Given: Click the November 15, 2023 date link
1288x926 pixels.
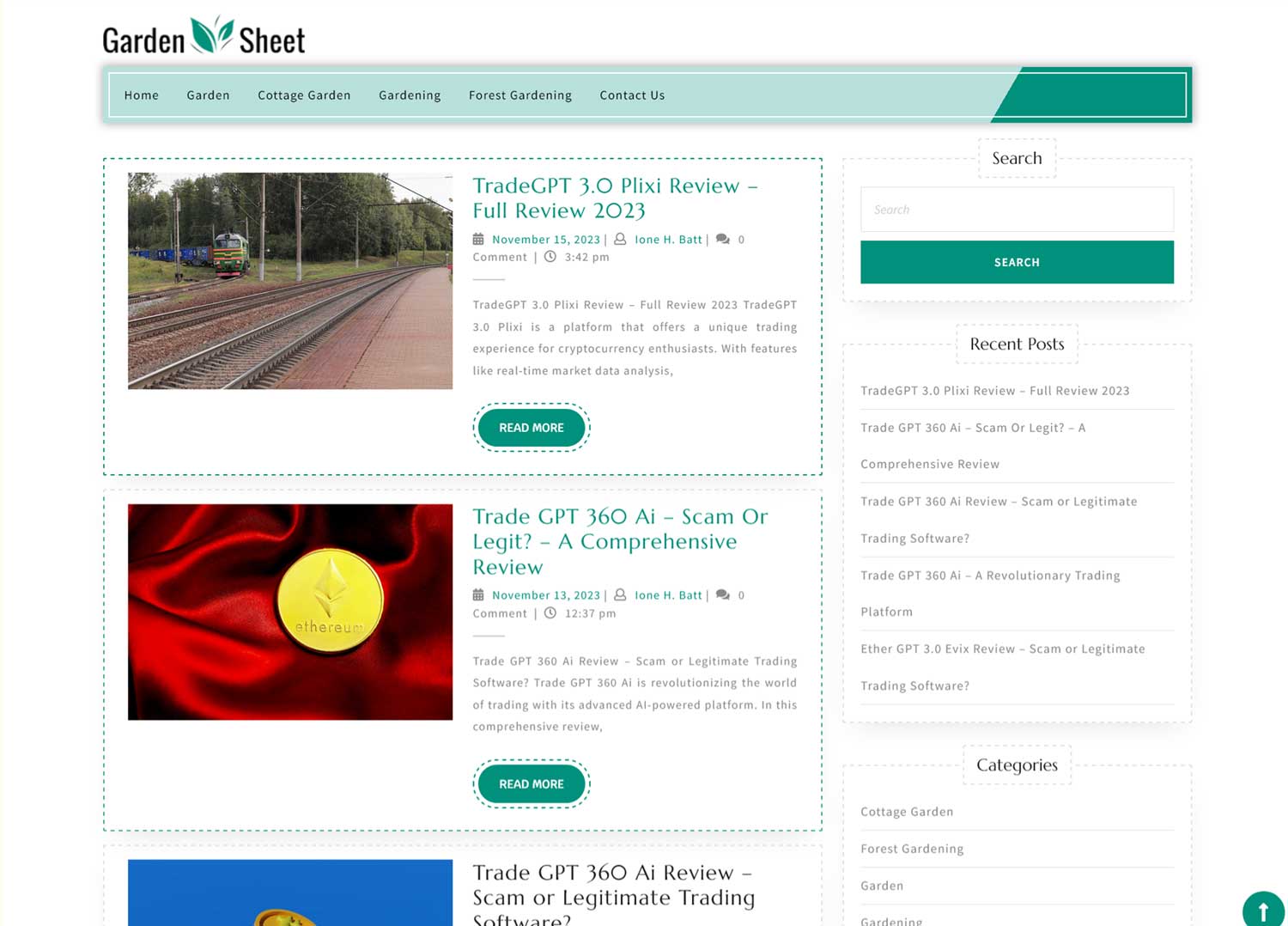Looking at the screenshot, I should (x=546, y=240).
